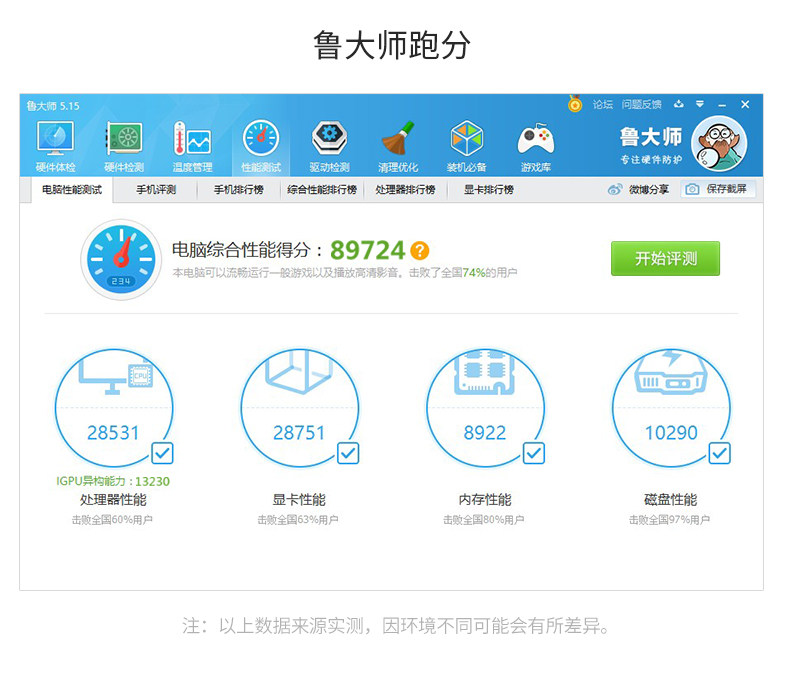
Task: Click 击败全国80%用户 text
Action: click(484, 520)
